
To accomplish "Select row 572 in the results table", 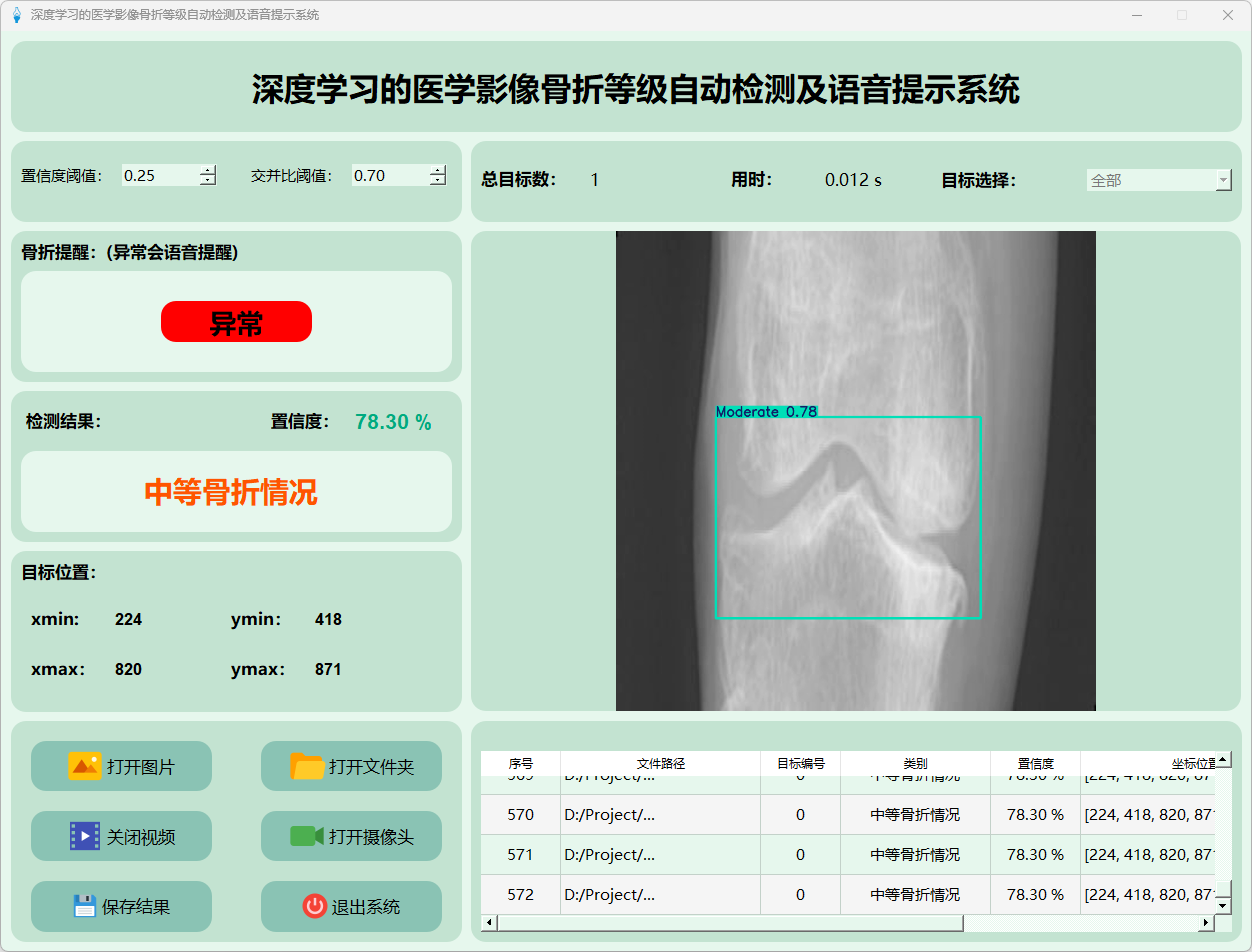I will pyautogui.click(x=848, y=895).
